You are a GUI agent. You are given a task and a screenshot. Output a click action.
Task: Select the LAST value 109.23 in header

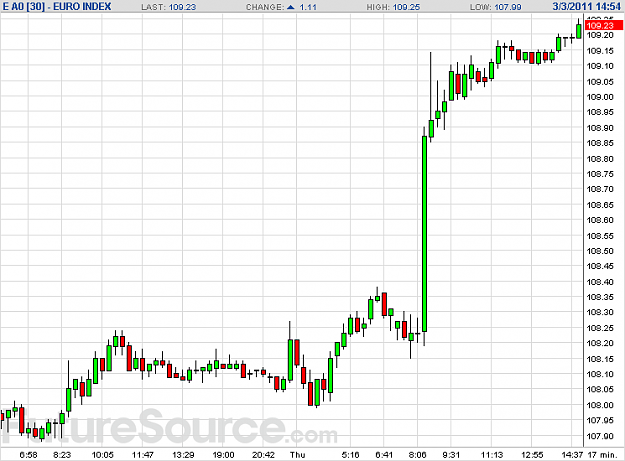(x=182, y=7)
